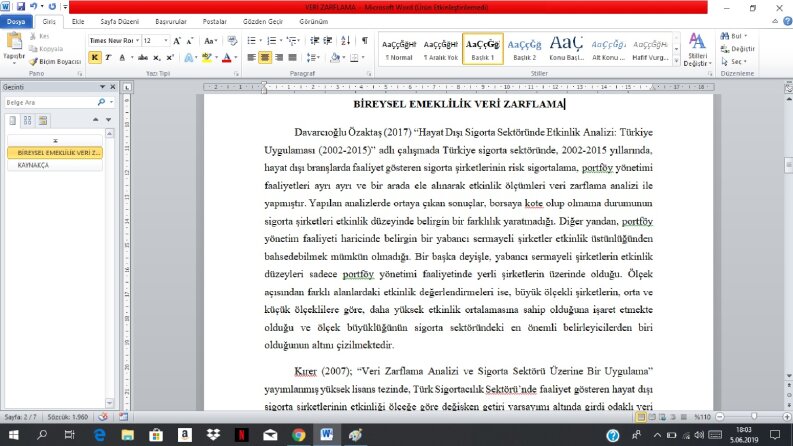Justify the paragraph text
The width and height of the screenshot is (793, 446).
[292, 58]
